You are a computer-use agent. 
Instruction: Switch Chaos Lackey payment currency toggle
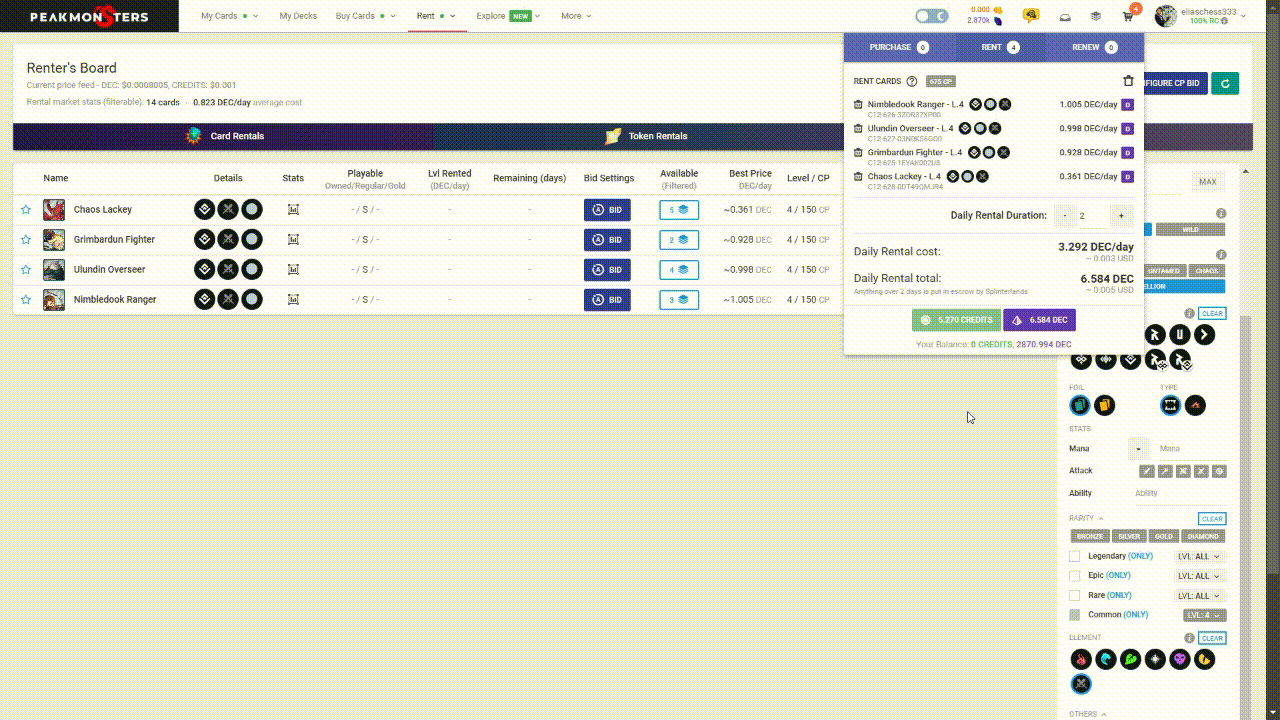(1127, 176)
